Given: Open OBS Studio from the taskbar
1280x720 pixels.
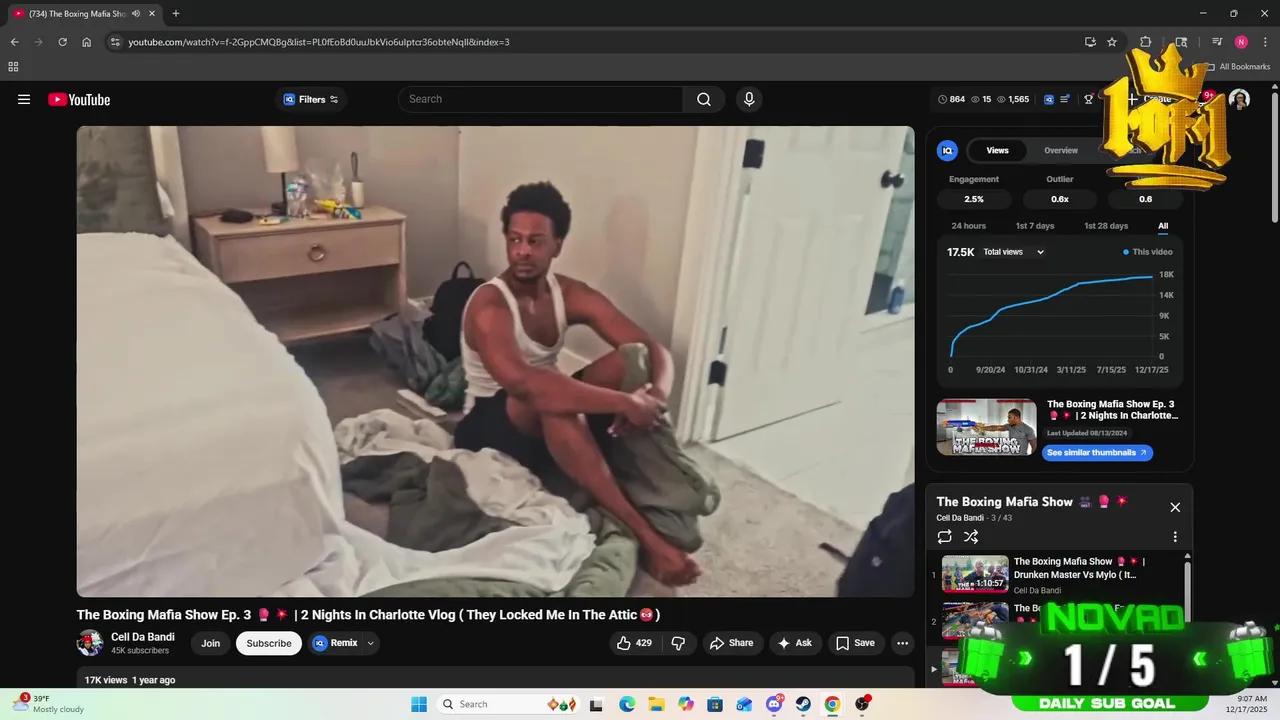Looking at the screenshot, I should click(862, 704).
